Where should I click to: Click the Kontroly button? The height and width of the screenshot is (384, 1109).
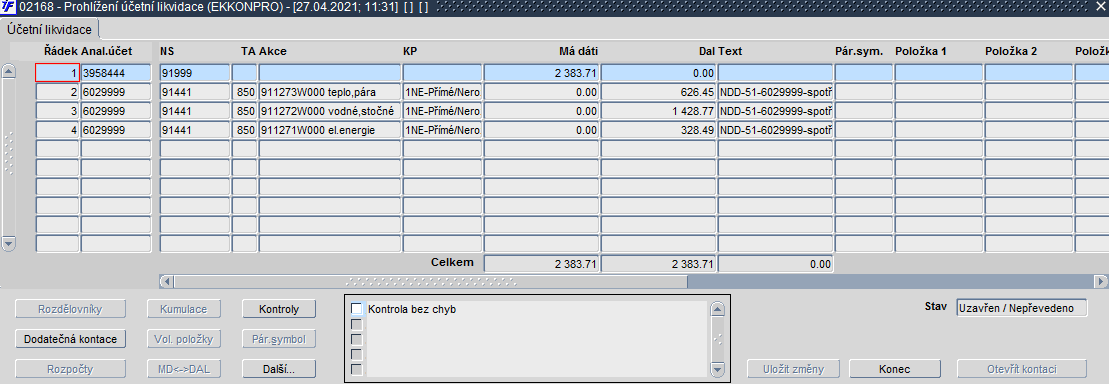pos(279,309)
